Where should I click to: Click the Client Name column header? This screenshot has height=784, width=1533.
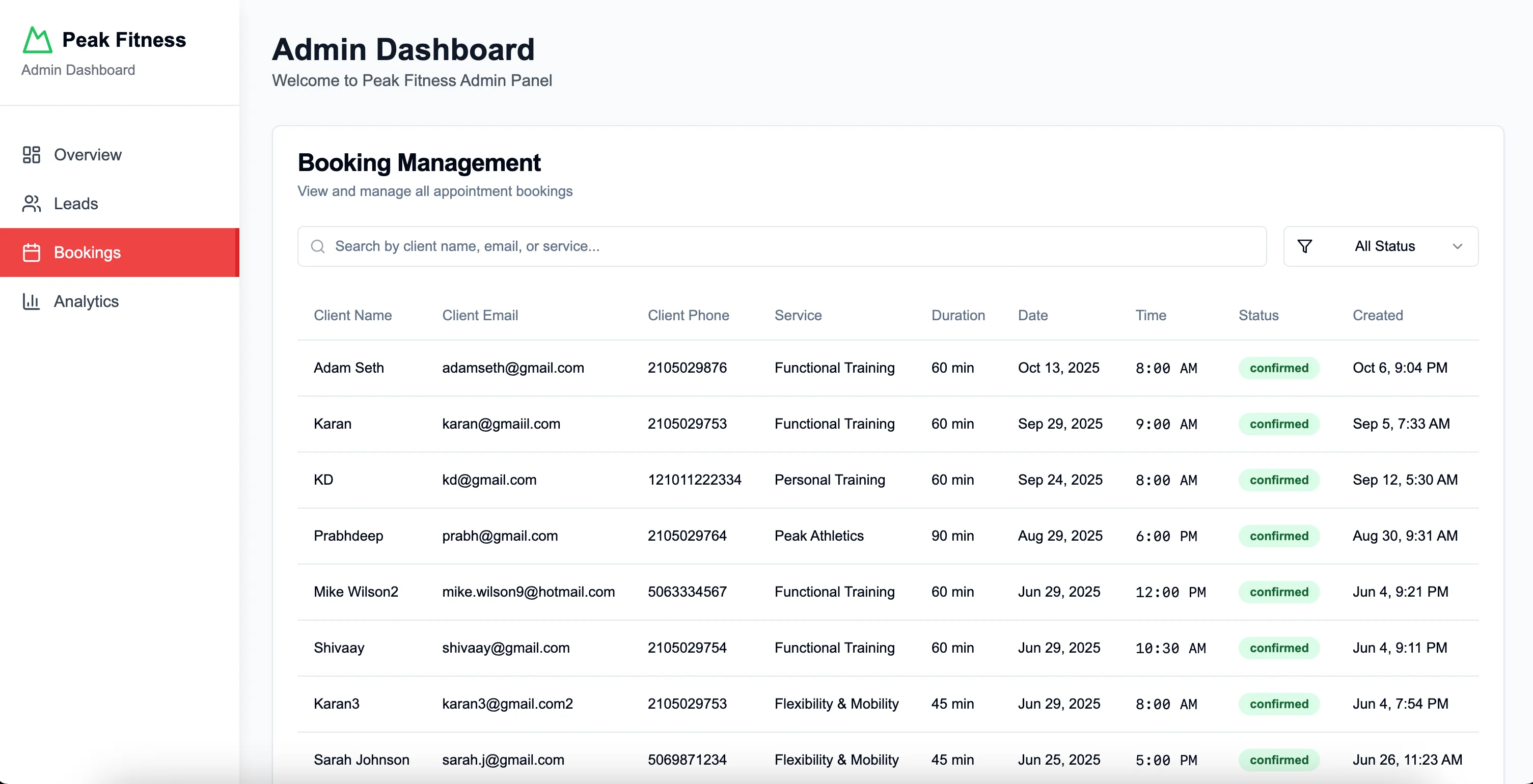click(353, 315)
